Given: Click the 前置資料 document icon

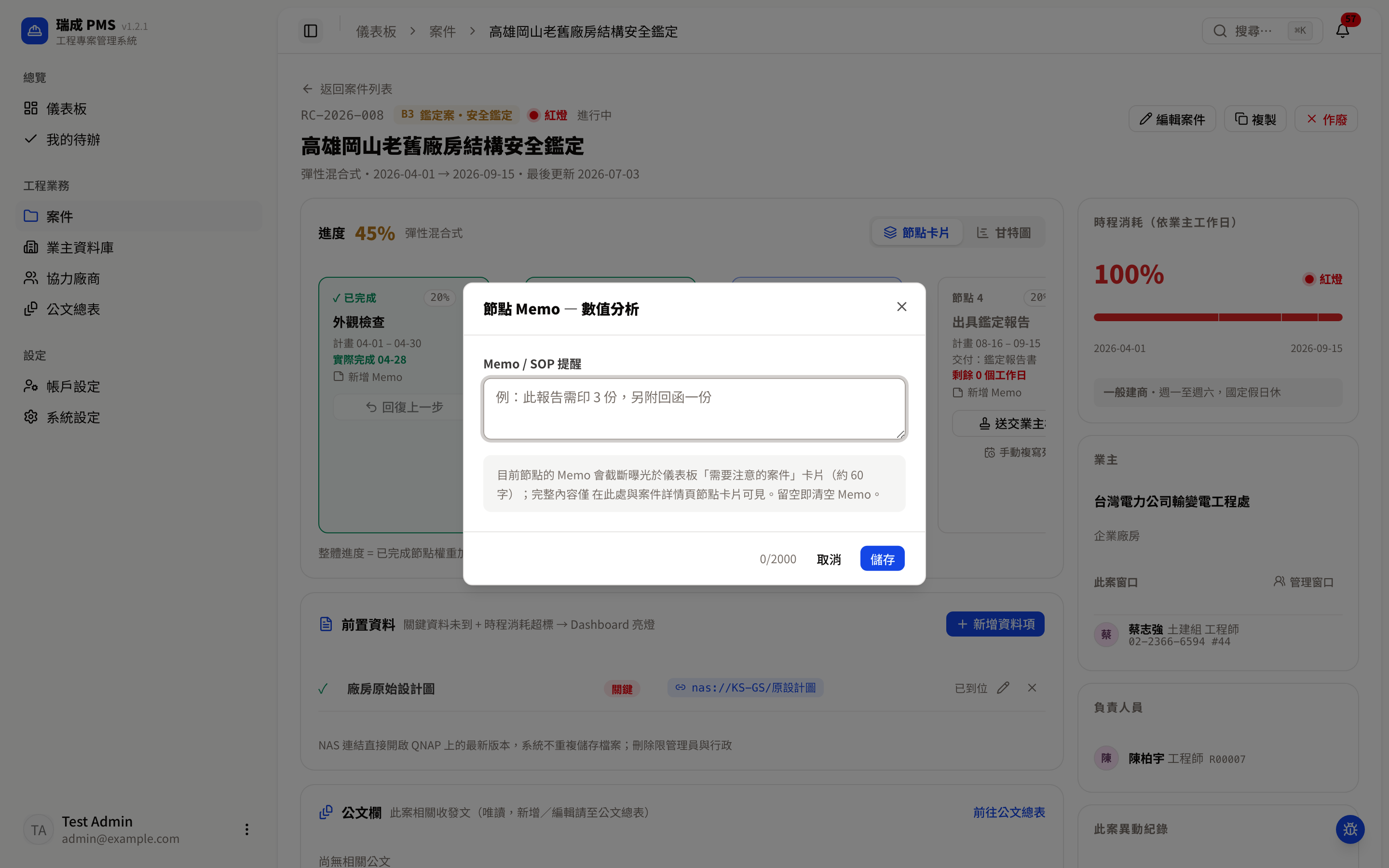Looking at the screenshot, I should click(x=326, y=624).
